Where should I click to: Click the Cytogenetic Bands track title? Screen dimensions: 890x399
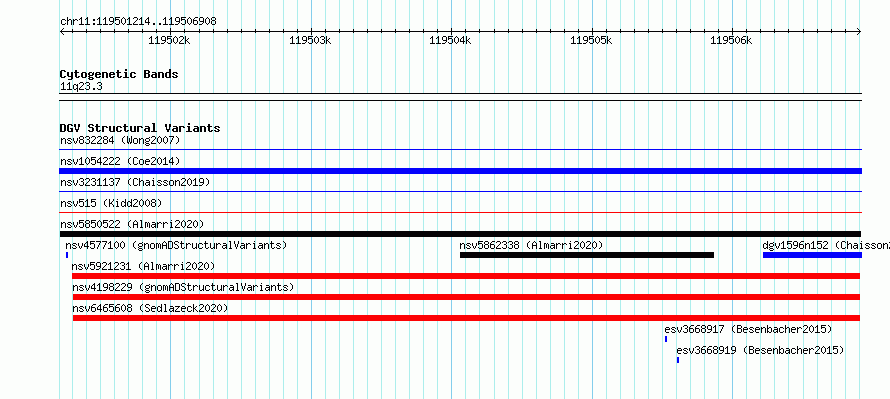(x=119, y=74)
